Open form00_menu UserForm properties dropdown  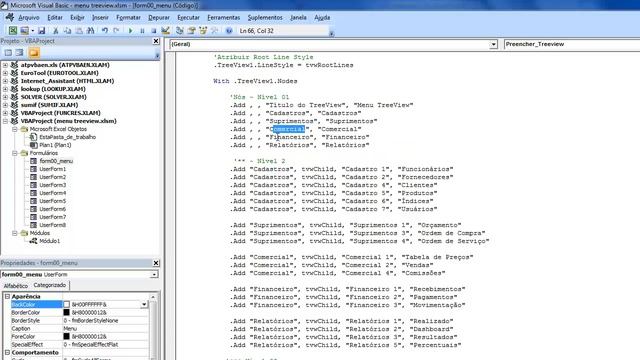click(154, 275)
